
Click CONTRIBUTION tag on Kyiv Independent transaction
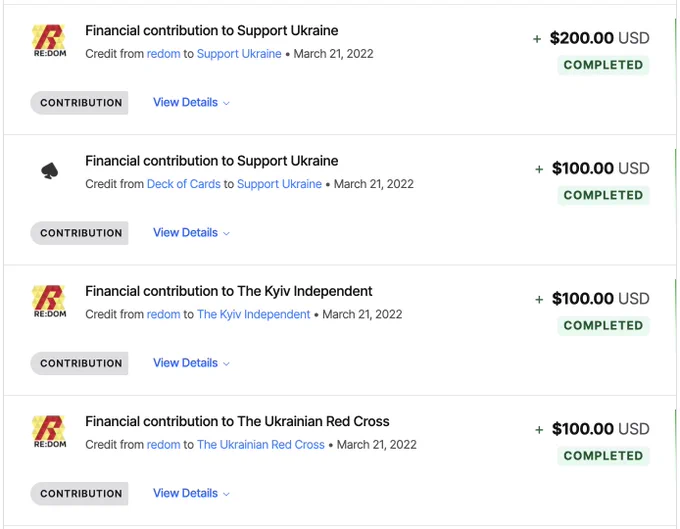tap(79, 363)
